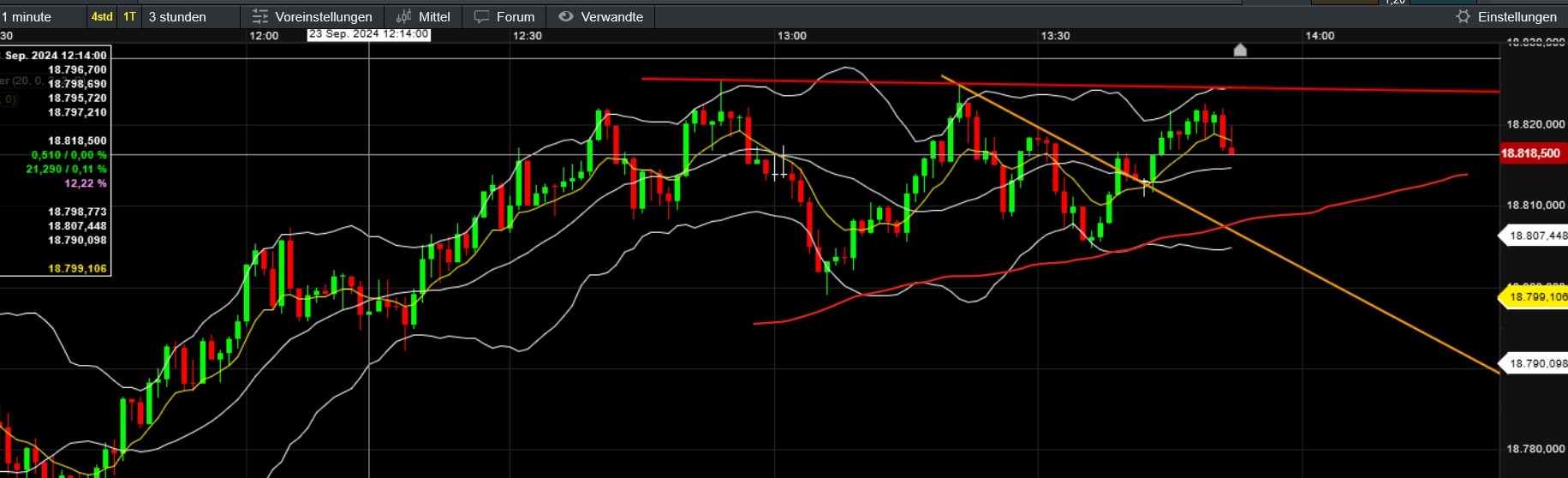Click the 13:30 time axis label
The width and height of the screenshot is (1568, 478).
(x=1056, y=36)
